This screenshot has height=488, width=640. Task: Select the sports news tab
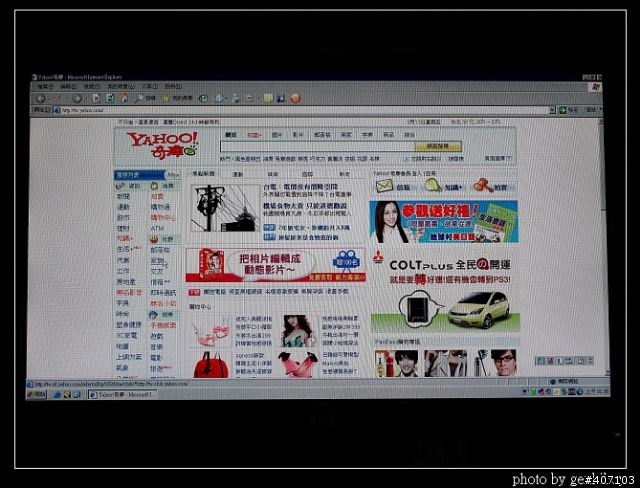238,174
